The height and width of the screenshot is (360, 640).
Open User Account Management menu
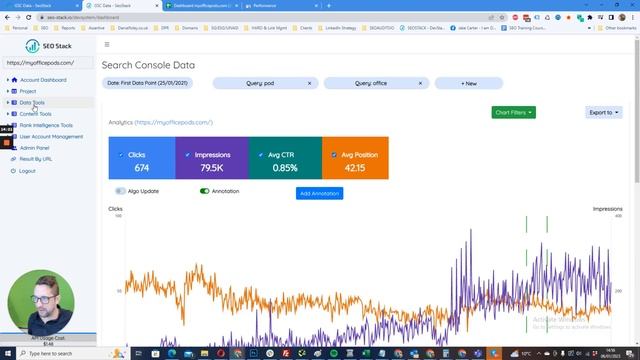[x=51, y=137]
